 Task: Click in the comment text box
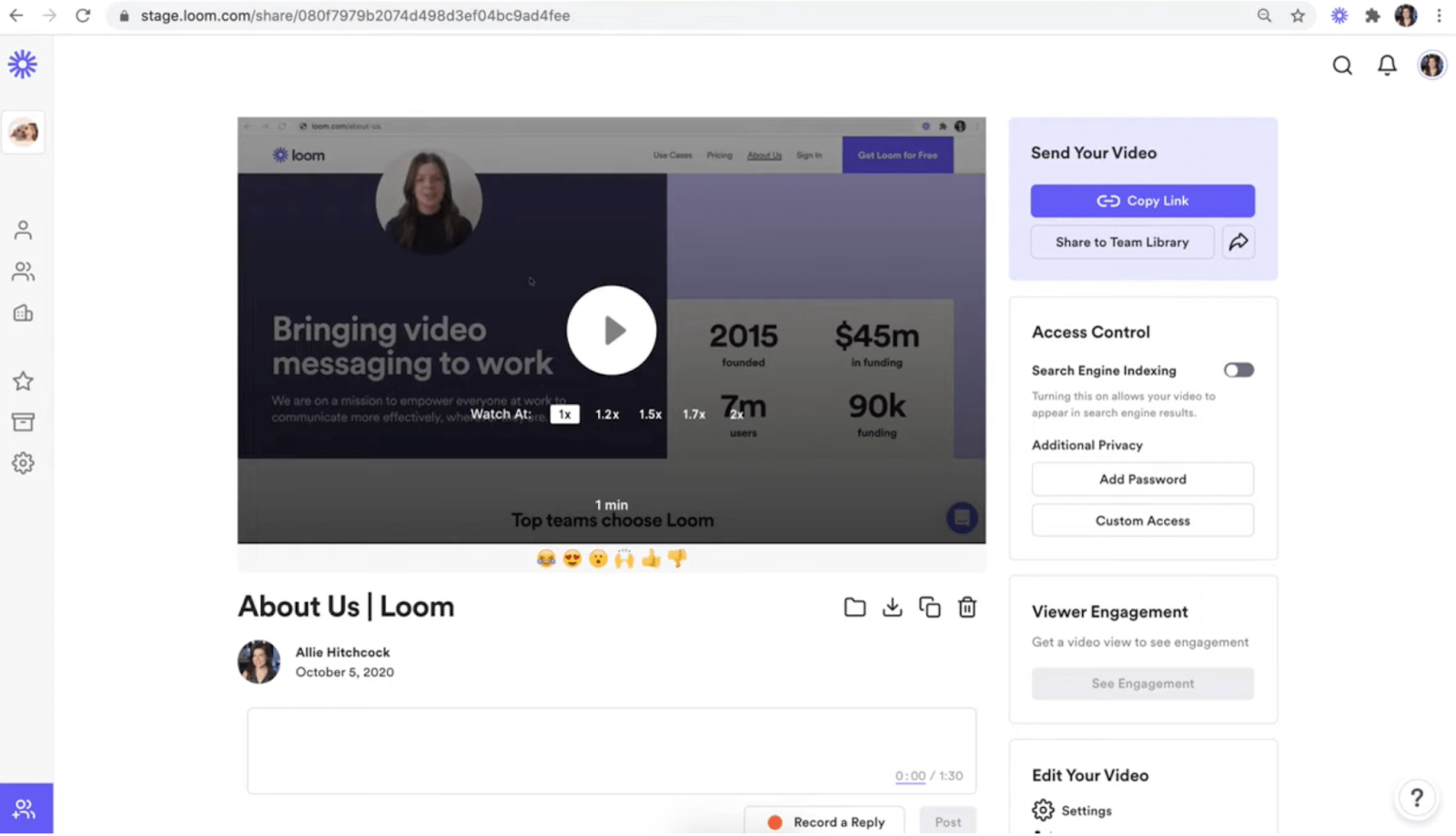click(x=612, y=750)
